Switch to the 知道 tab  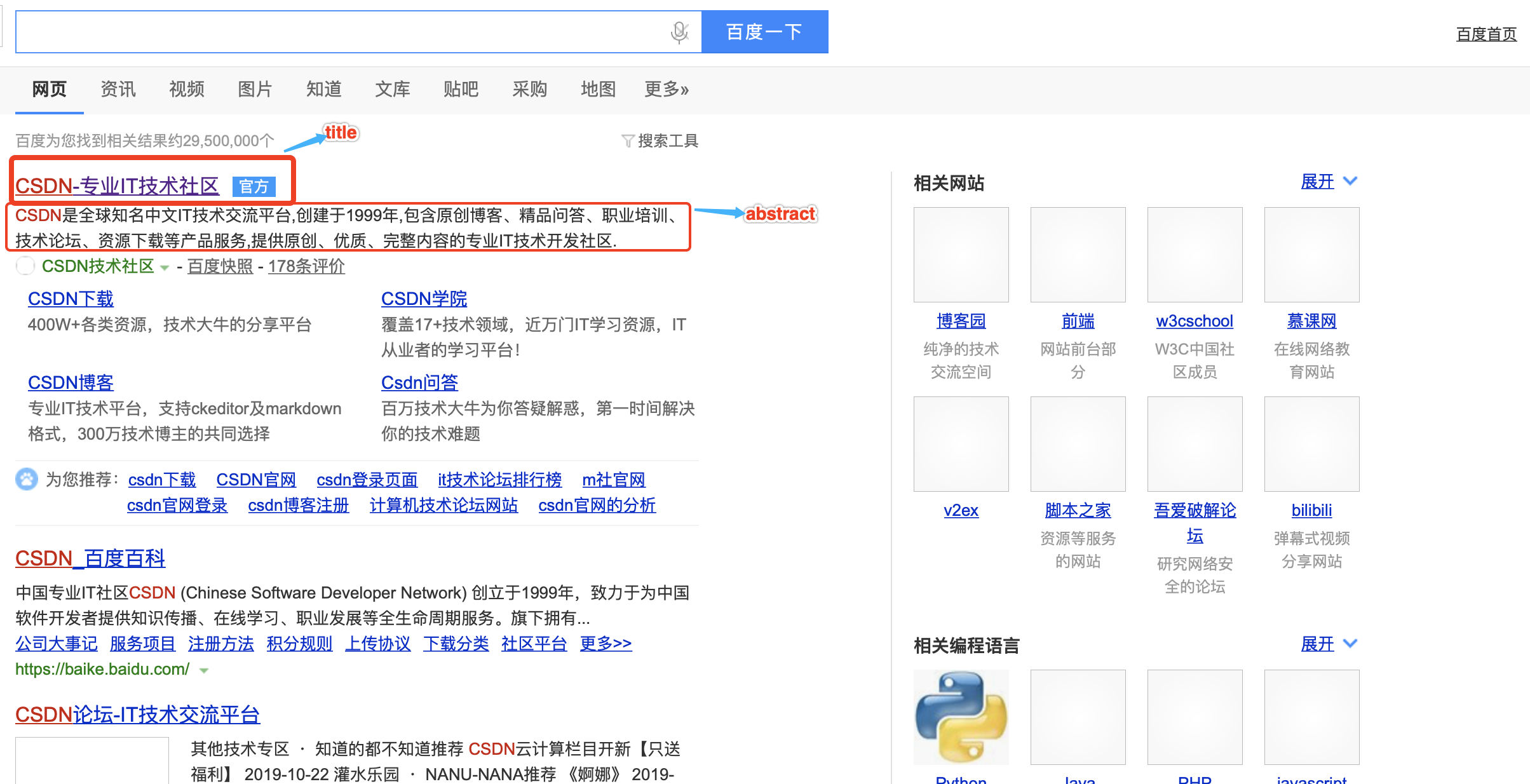point(324,89)
